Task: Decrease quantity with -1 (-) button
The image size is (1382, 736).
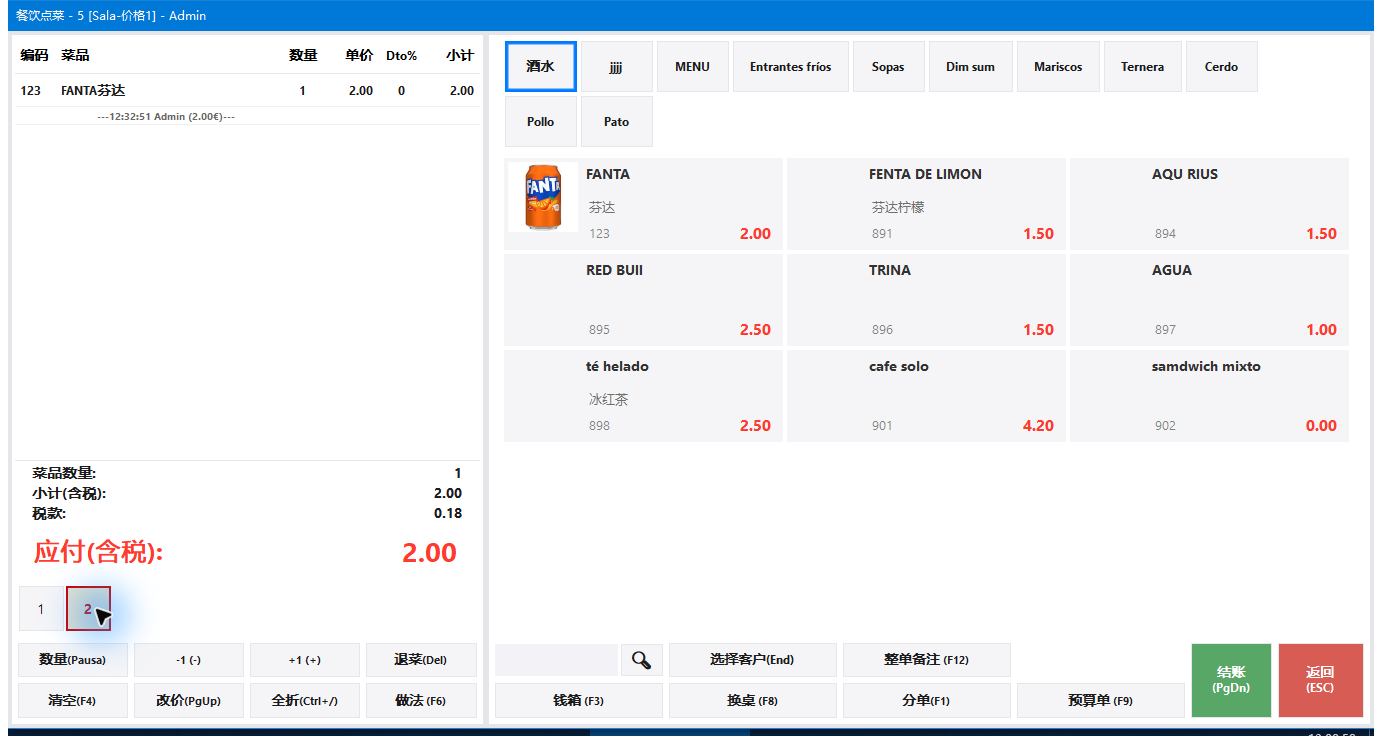Action: click(189, 660)
